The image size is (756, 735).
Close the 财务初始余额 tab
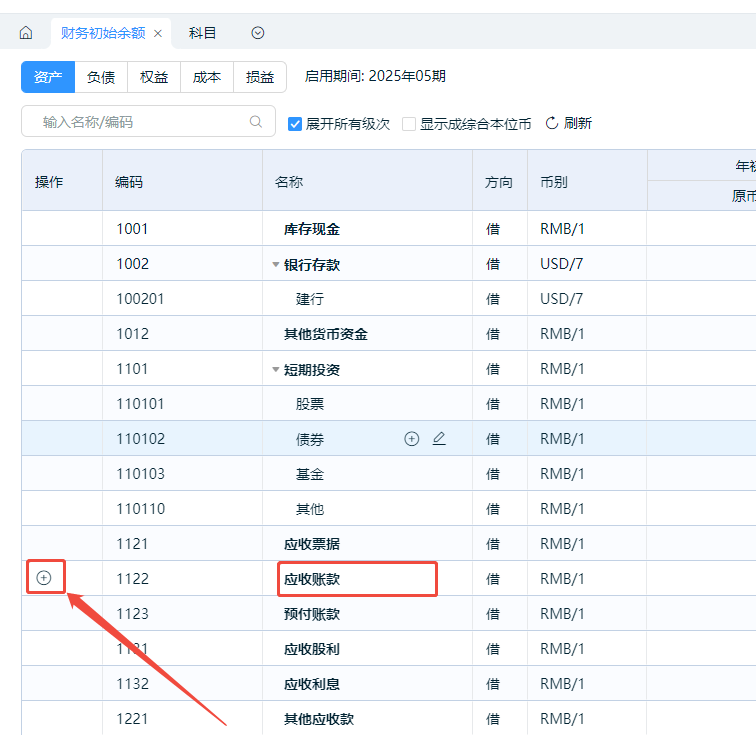click(158, 33)
